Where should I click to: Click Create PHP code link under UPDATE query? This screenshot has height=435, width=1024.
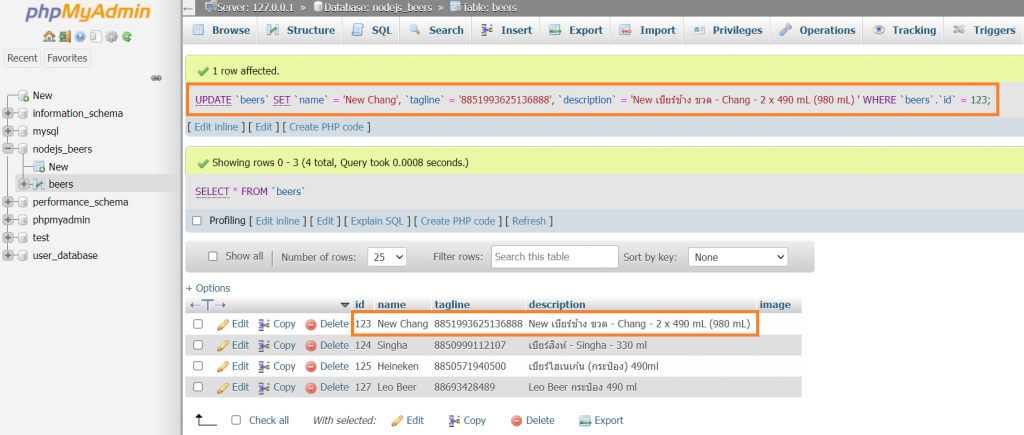click(x=327, y=127)
